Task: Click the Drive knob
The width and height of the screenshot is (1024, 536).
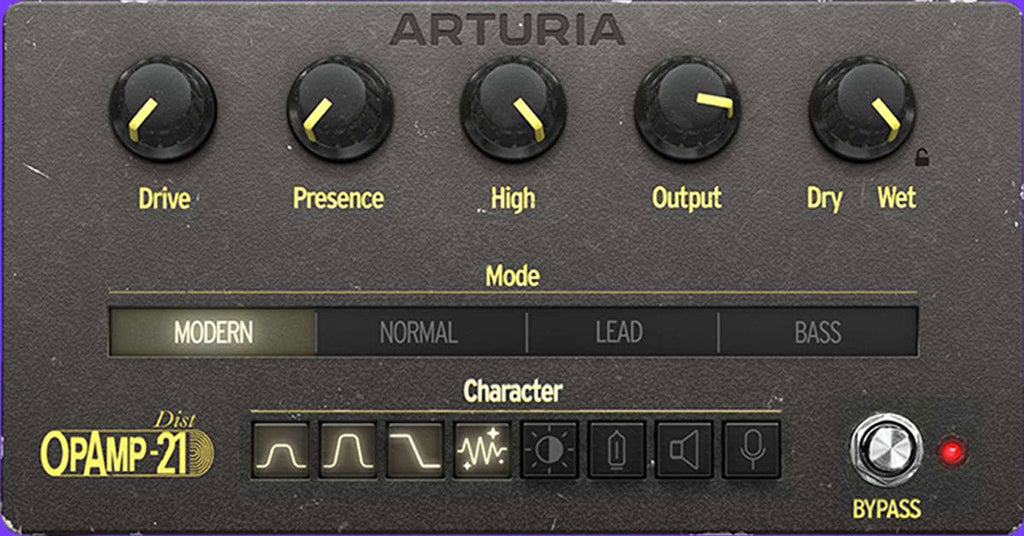Action: pos(163,108)
